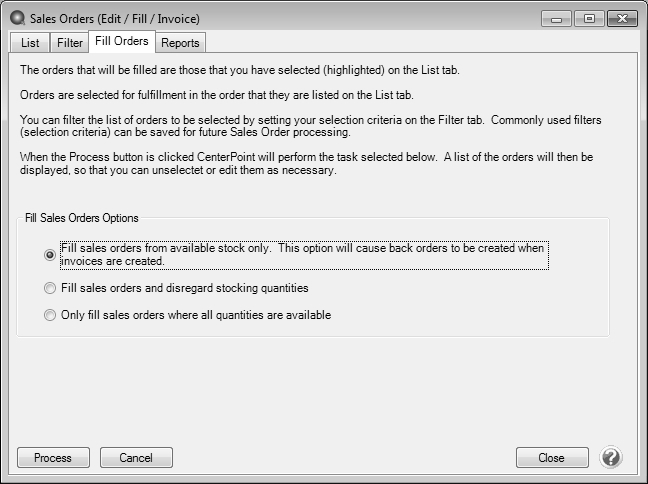Minimize the Sales Orders window
648x484 pixels.
[556, 19]
